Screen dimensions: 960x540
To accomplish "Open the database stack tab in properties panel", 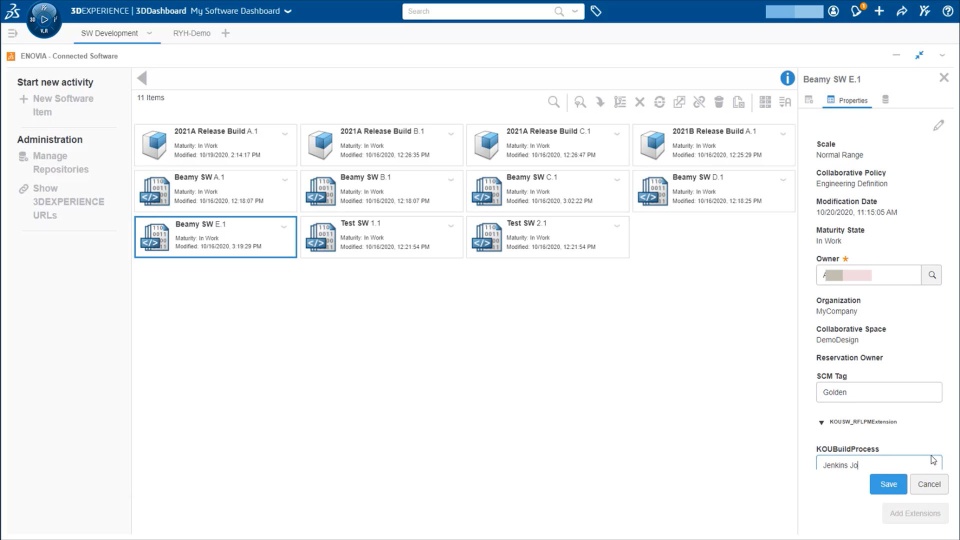I will click(x=885, y=100).
